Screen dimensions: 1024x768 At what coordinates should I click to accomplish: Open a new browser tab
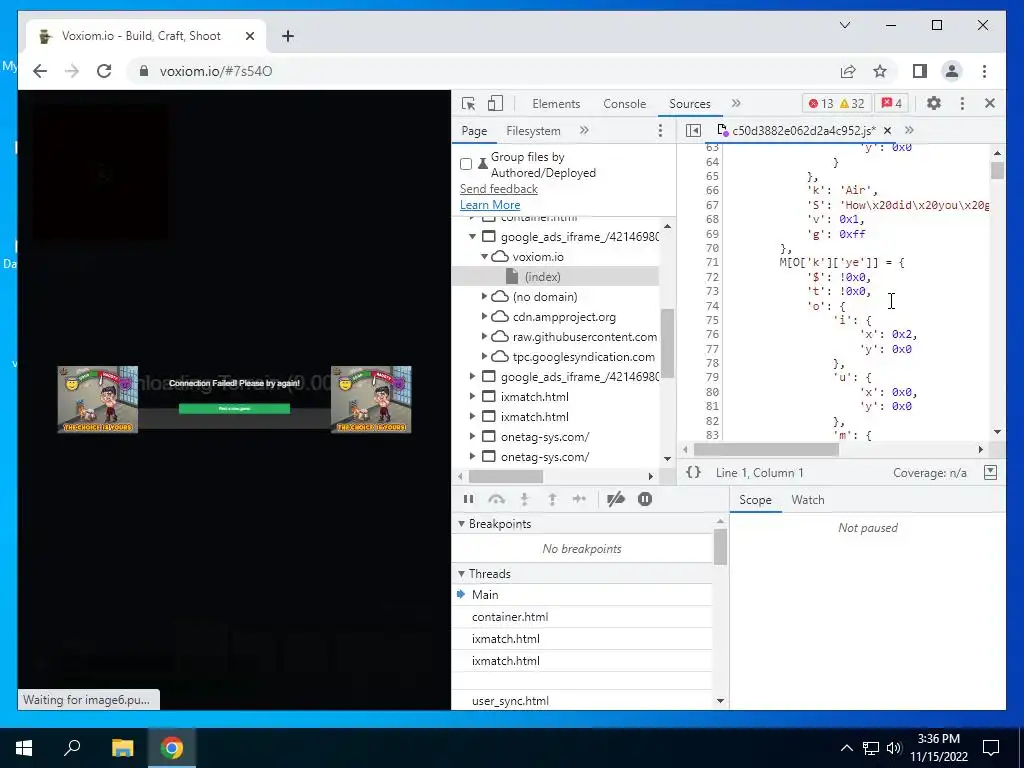[288, 36]
